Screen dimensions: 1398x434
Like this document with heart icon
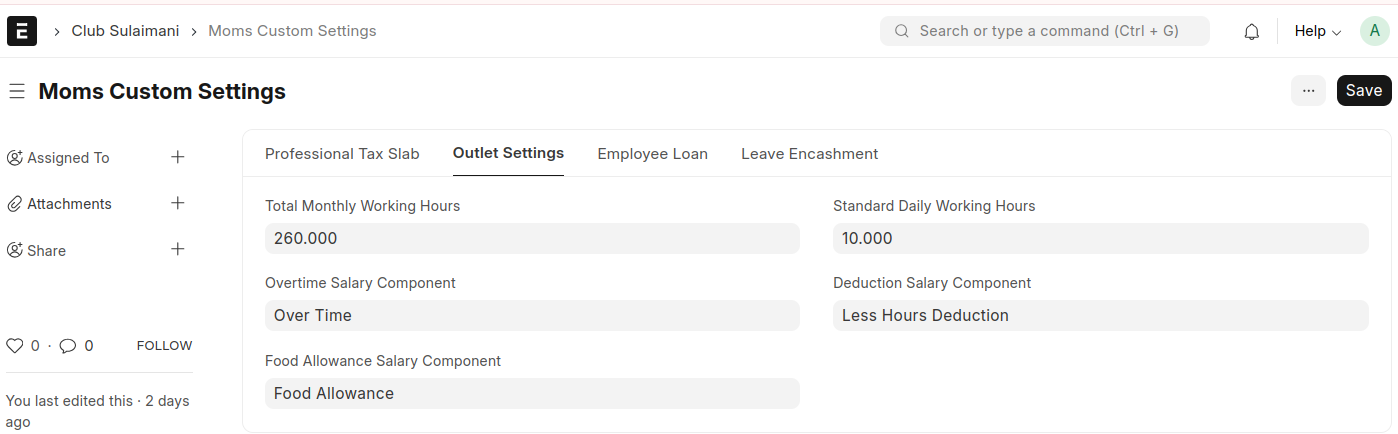click(x=15, y=346)
